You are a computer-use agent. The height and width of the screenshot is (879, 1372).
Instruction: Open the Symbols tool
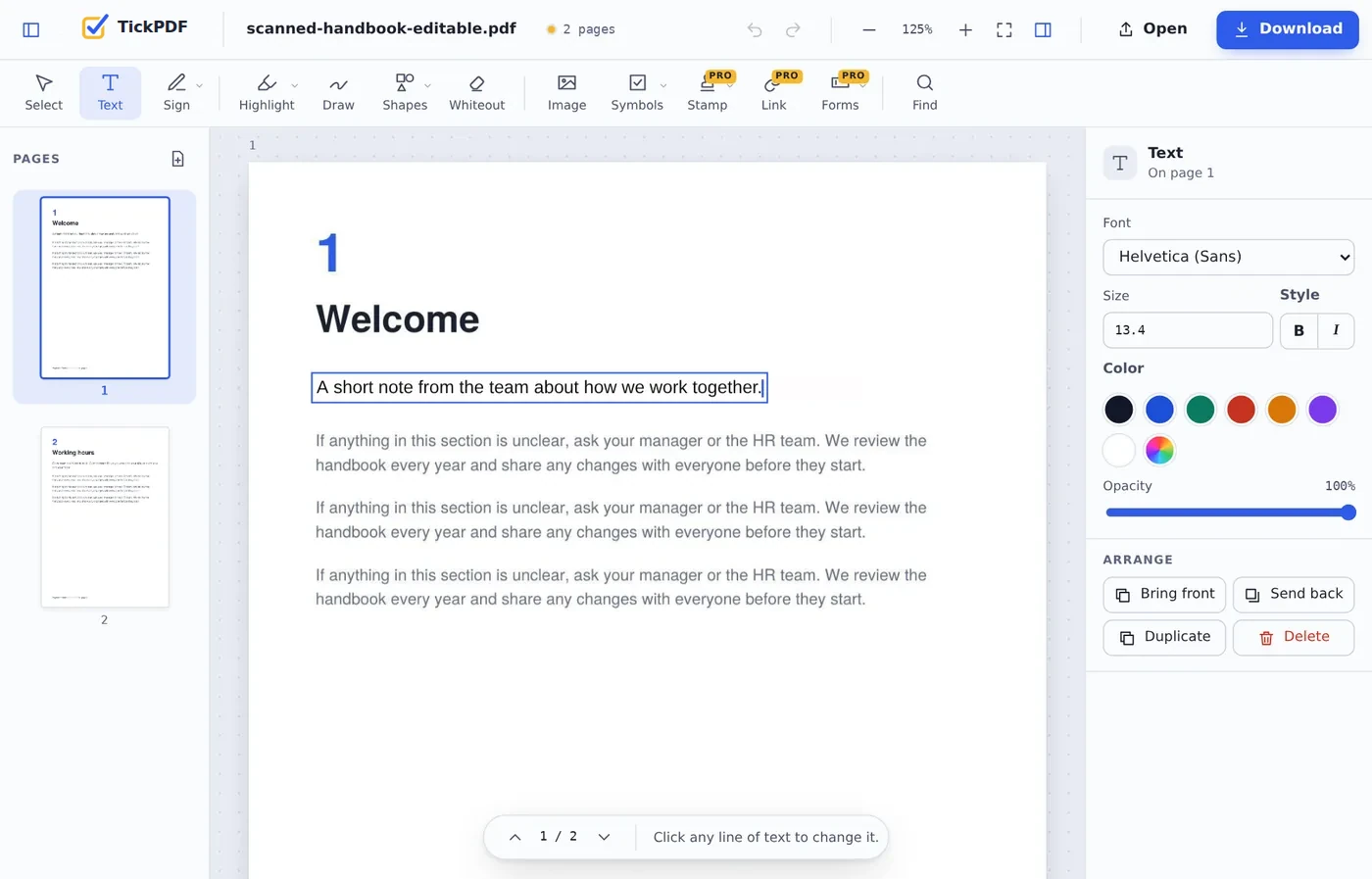637,93
